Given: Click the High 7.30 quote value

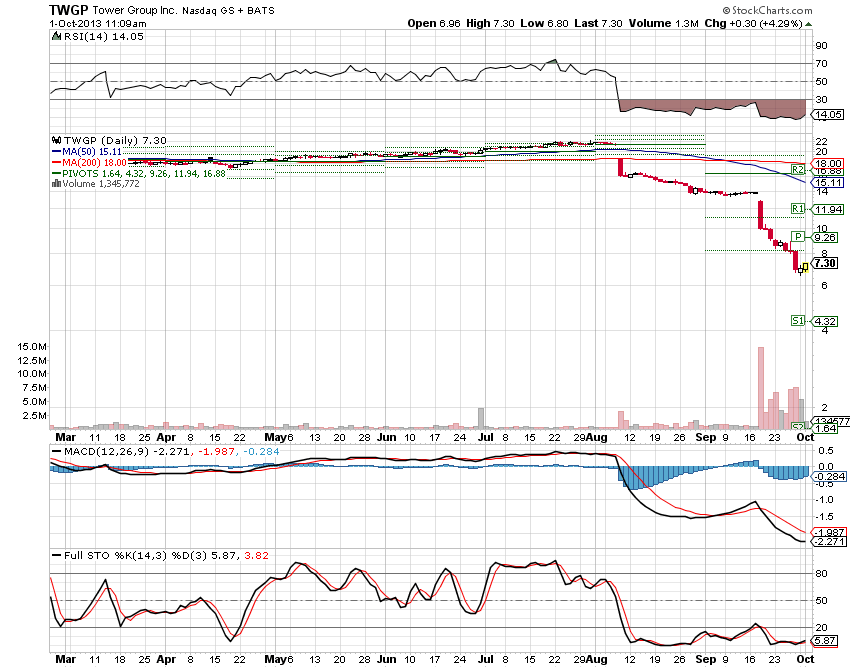Looking at the screenshot, I should (490, 23).
